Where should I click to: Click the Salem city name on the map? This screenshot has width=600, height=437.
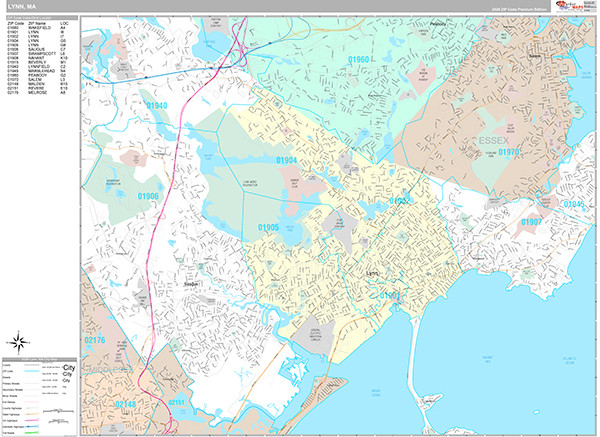tap(535, 55)
